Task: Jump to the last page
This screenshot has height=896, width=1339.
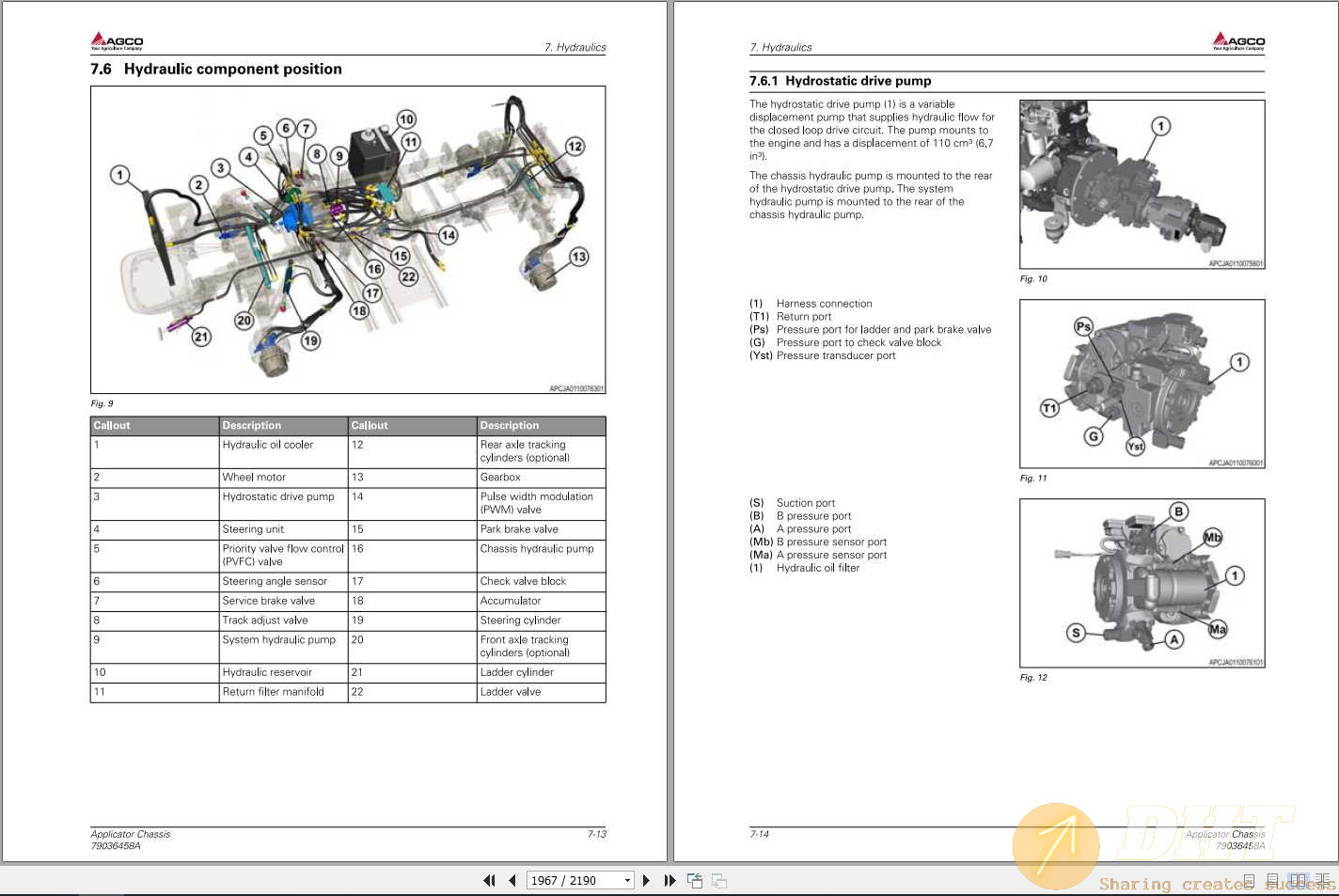Action: click(669, 880)
